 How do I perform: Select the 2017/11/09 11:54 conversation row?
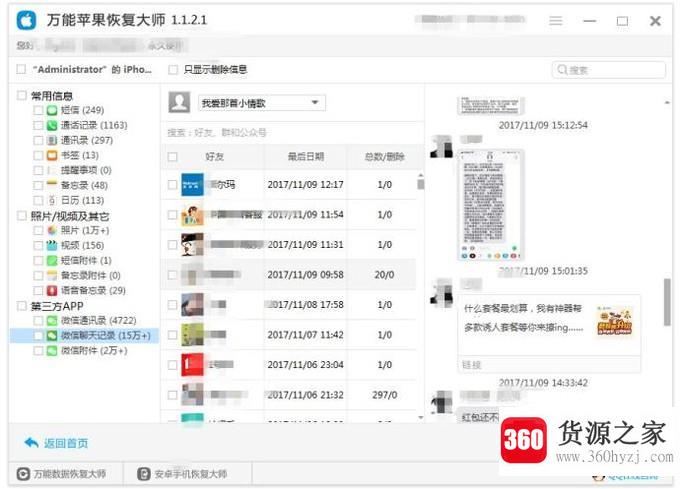click(289, 215)
